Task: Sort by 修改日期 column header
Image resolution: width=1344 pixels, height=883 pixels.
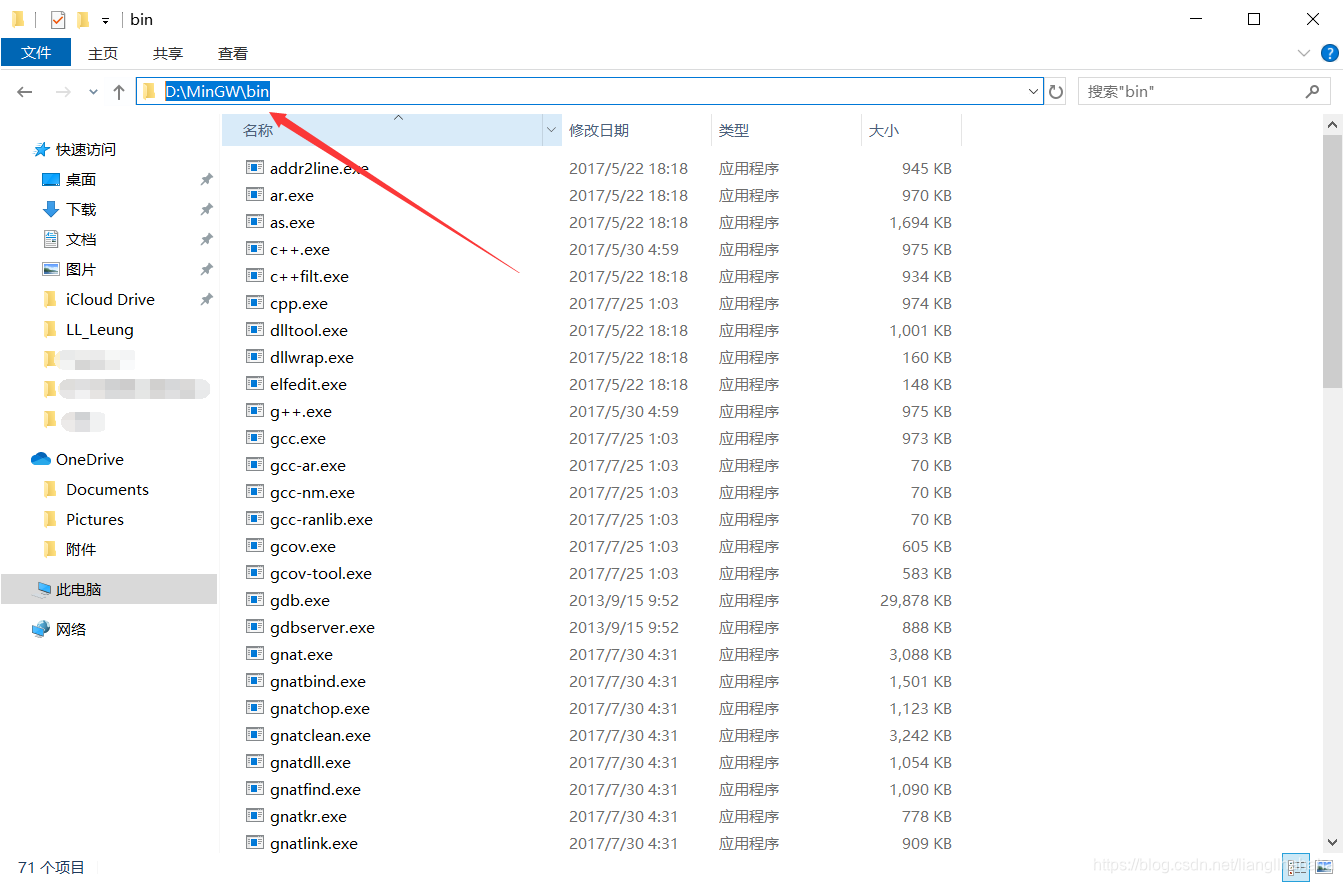Action: (636, 130)
